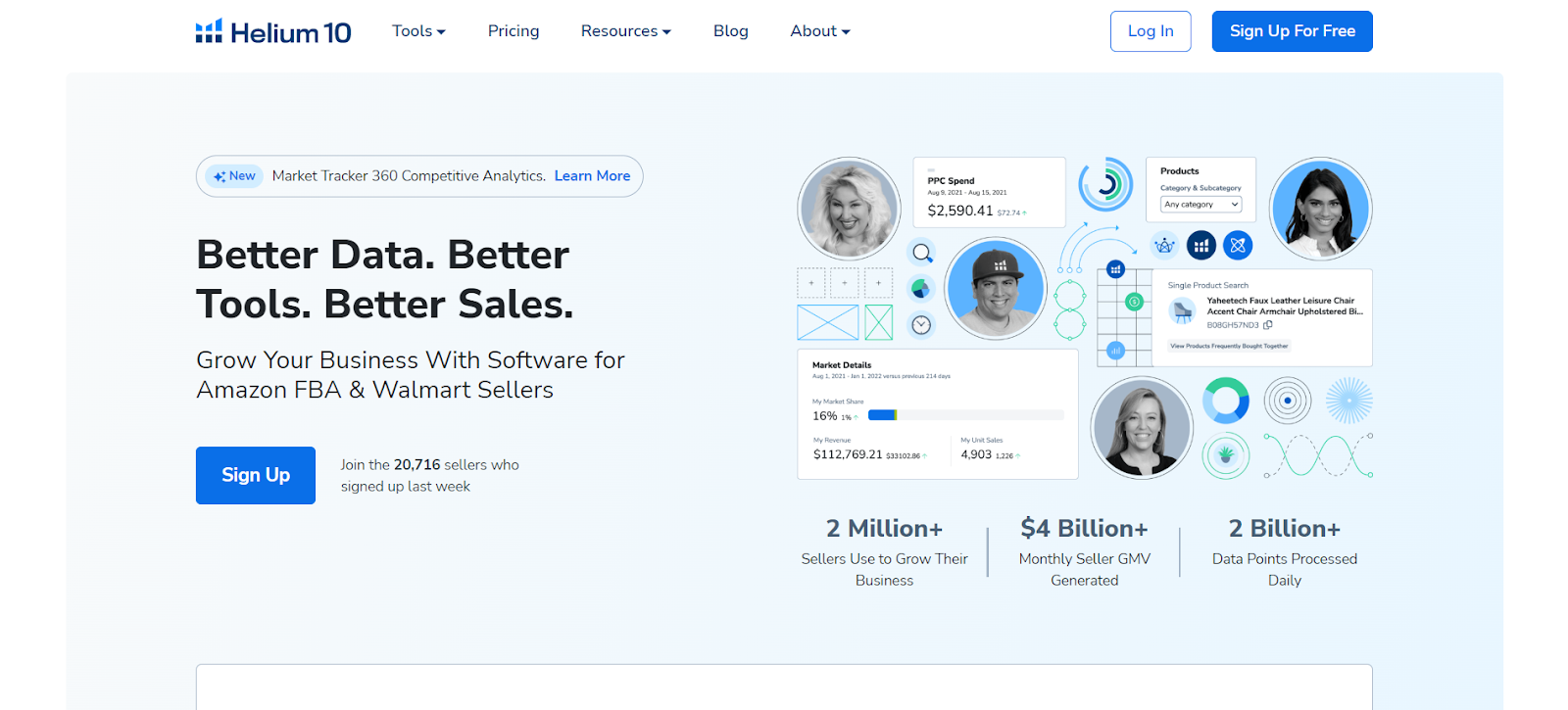Click View Products Frequently Bought Together
Image resolution: width=1568 pixels, height=710 pixels.
tap(1229, 346)
